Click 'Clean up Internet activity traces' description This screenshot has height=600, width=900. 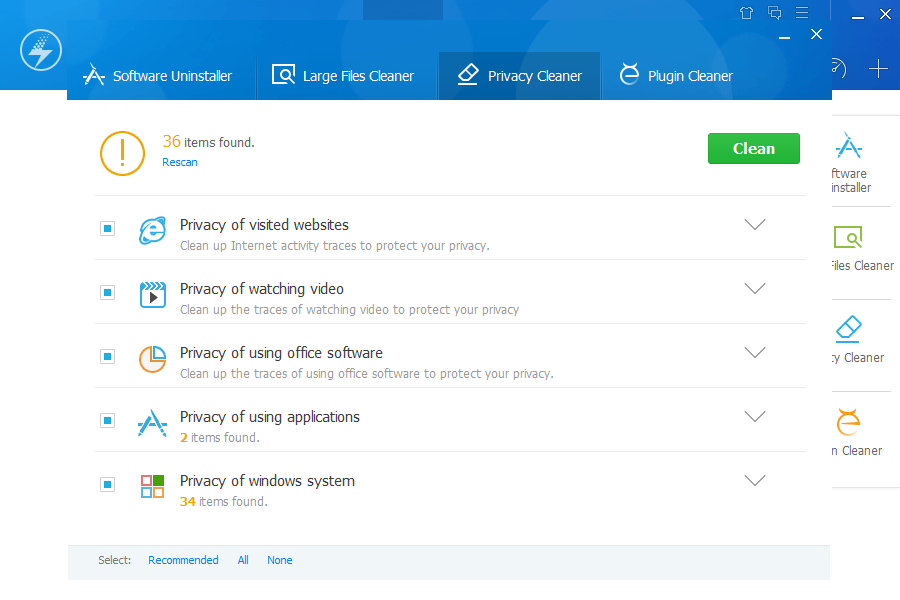point(335,246)
